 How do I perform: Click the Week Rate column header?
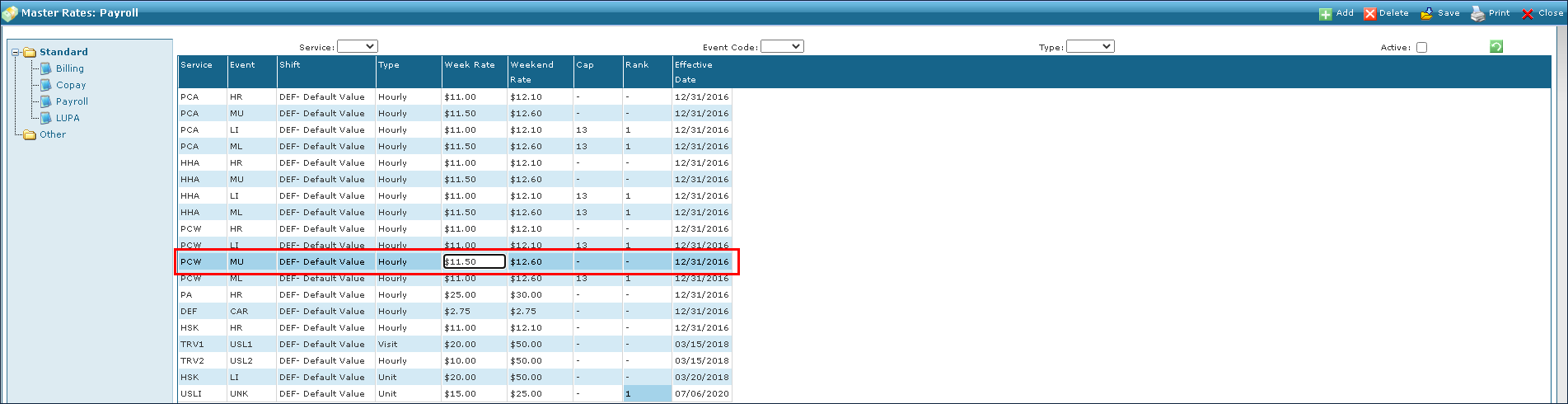(470, 65)
